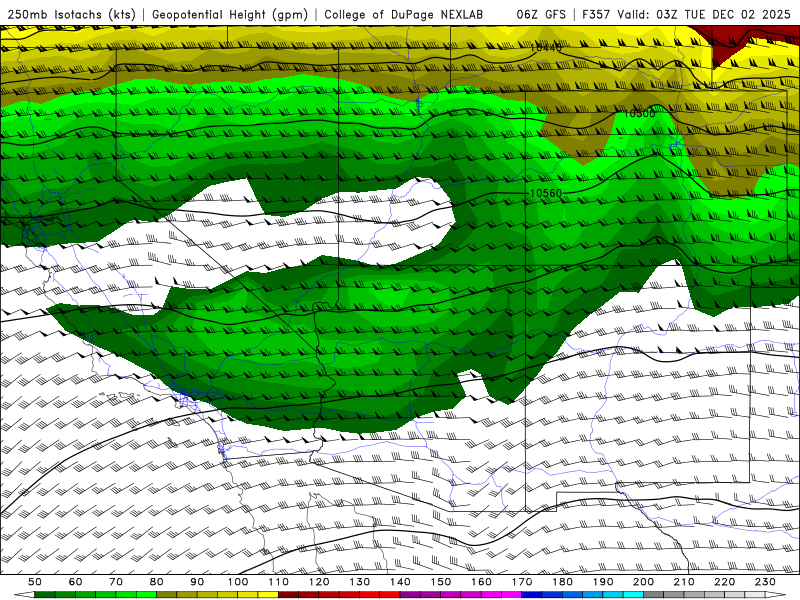Click the 110 value on the color scale

[279, 582]
